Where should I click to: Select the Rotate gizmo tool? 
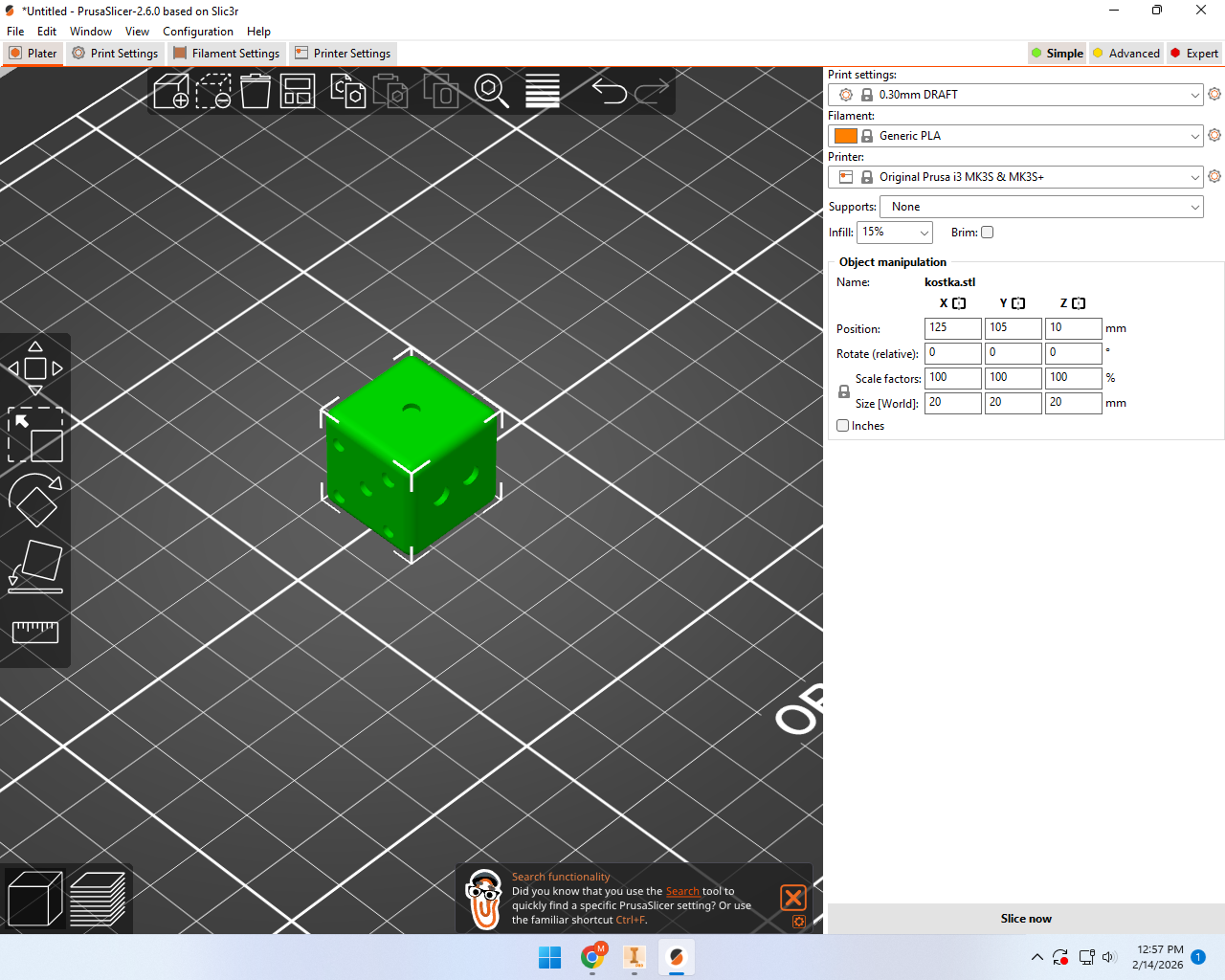click(35, 500)
